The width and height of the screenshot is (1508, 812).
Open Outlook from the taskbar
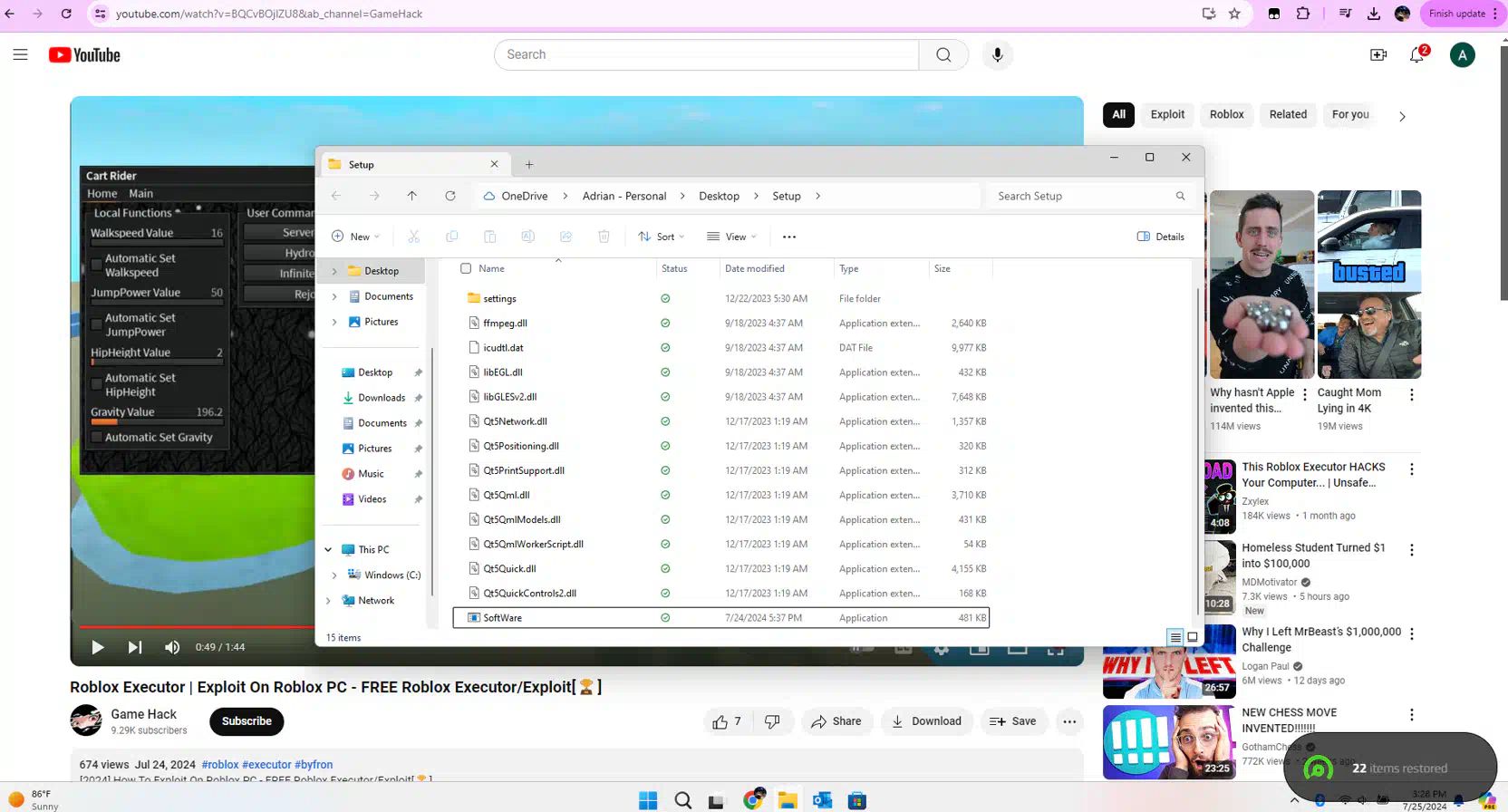(x=822, y=800)
